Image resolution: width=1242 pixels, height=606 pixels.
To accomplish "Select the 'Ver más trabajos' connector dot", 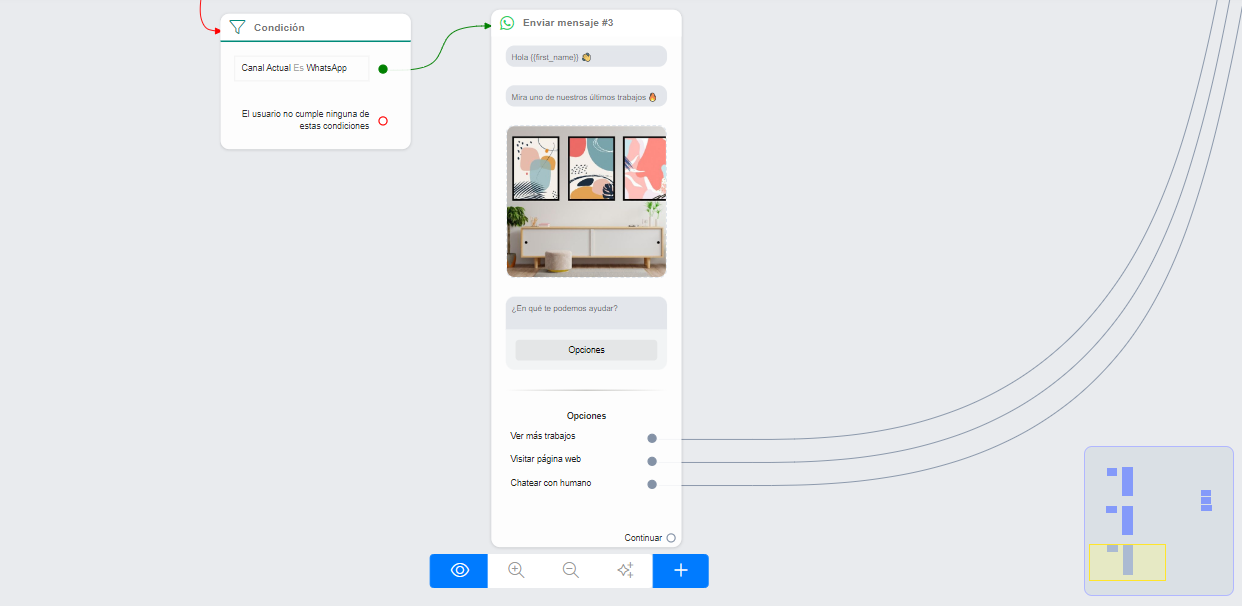I will coord(652,438).
